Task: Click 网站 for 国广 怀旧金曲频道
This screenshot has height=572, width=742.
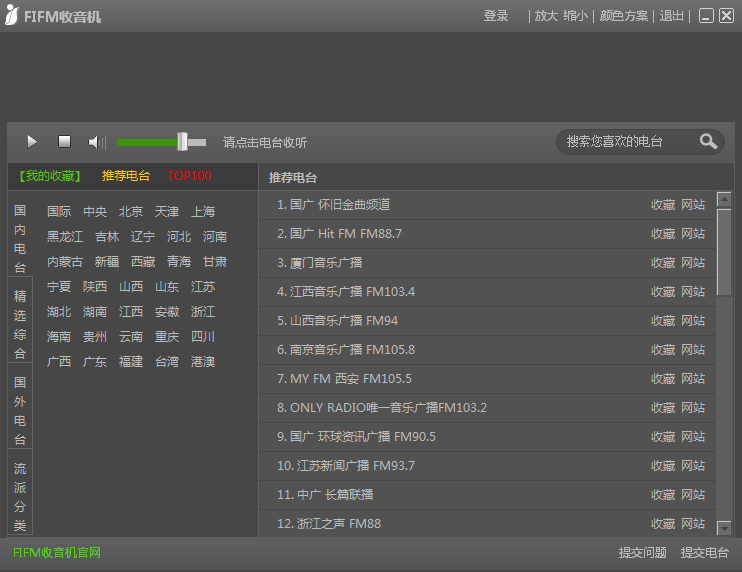Action: pos(693,205)
